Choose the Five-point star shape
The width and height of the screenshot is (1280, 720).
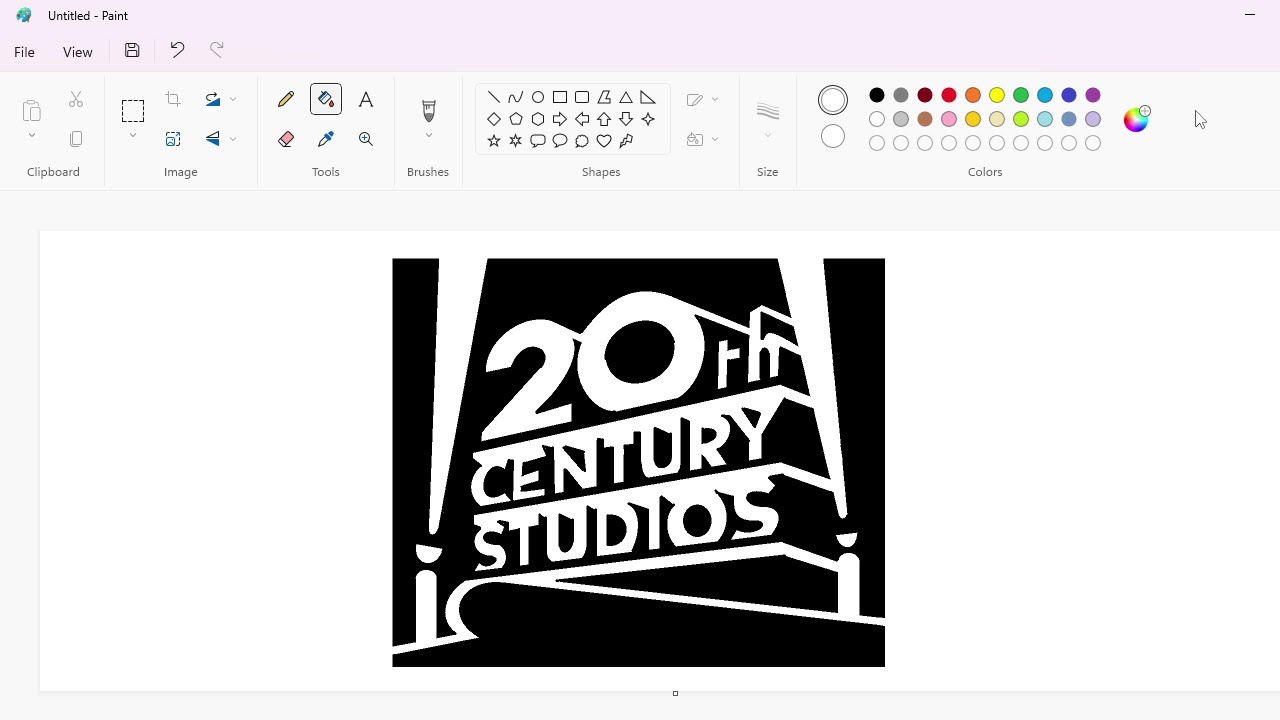tap(494, 141)
